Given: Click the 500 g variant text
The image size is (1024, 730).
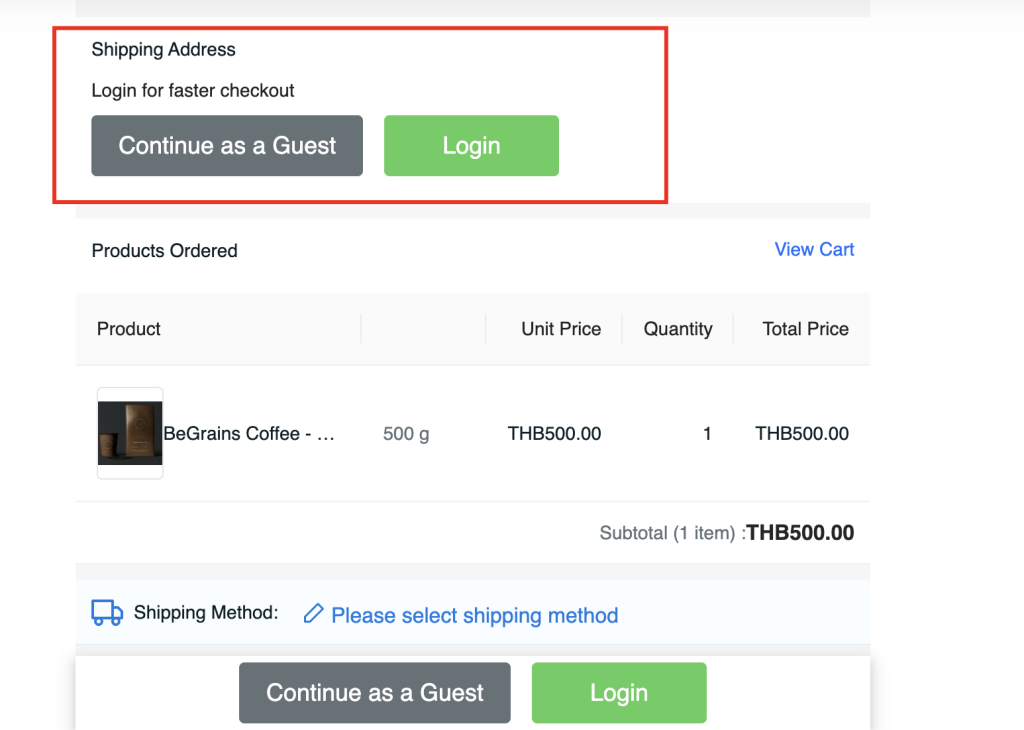Looking at the screenshot, I should pos(406,434).
